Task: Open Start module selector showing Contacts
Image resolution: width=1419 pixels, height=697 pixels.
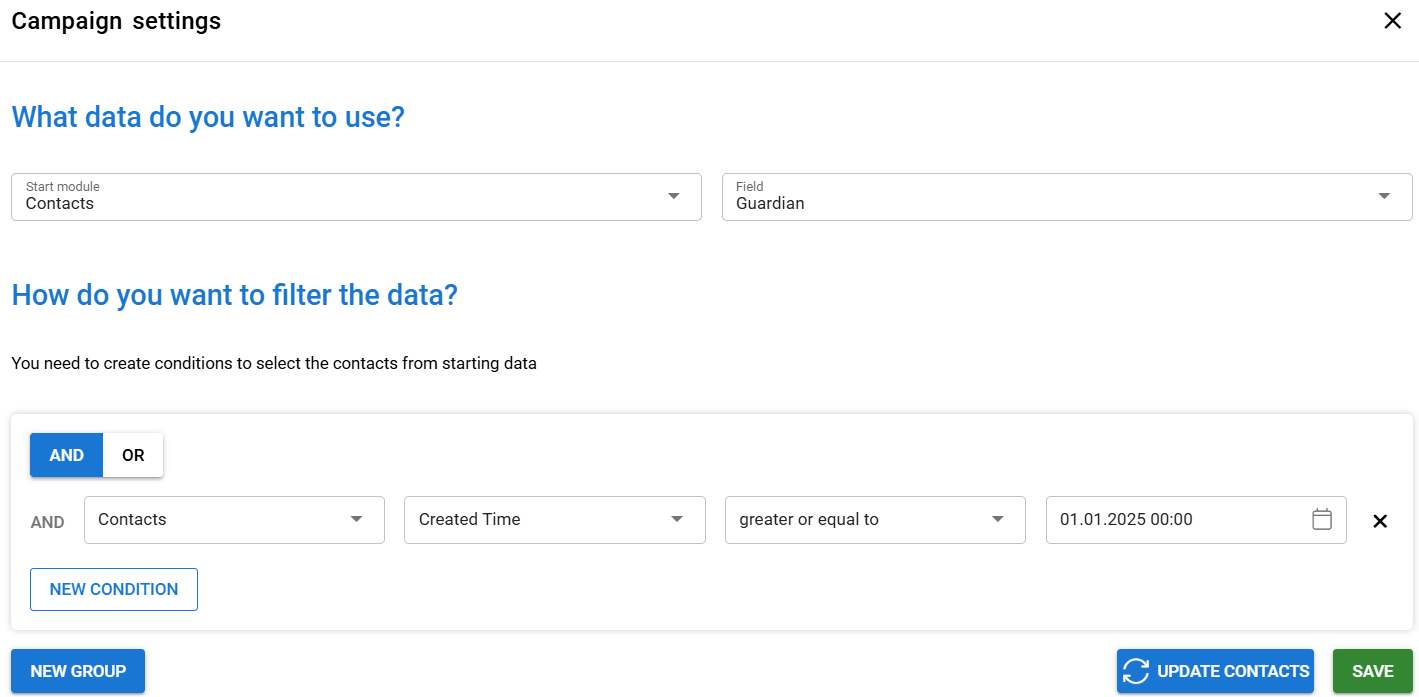Action: coord(340,197)
